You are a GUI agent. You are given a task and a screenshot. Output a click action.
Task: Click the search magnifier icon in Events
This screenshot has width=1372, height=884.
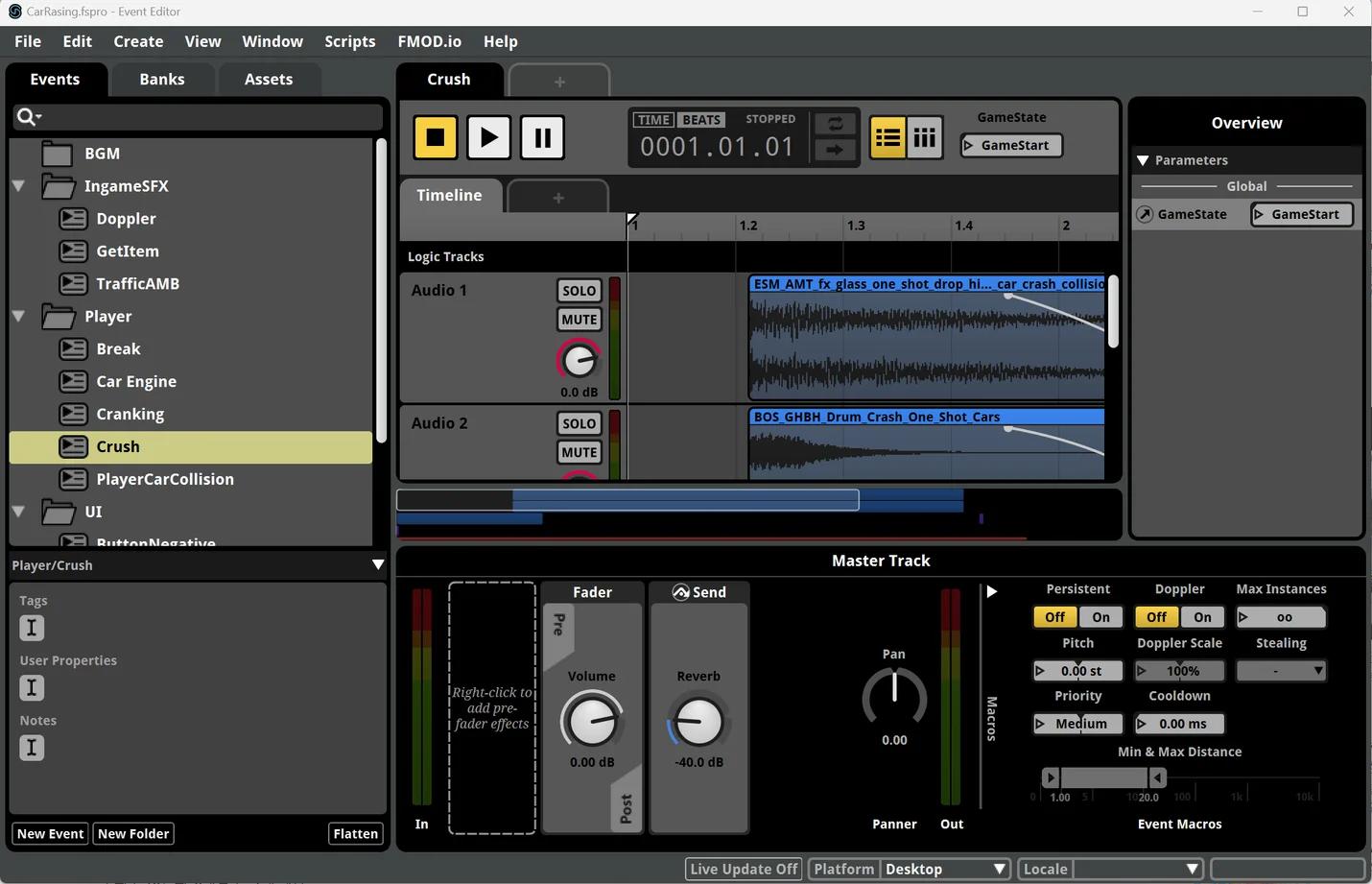click(27, 117)
